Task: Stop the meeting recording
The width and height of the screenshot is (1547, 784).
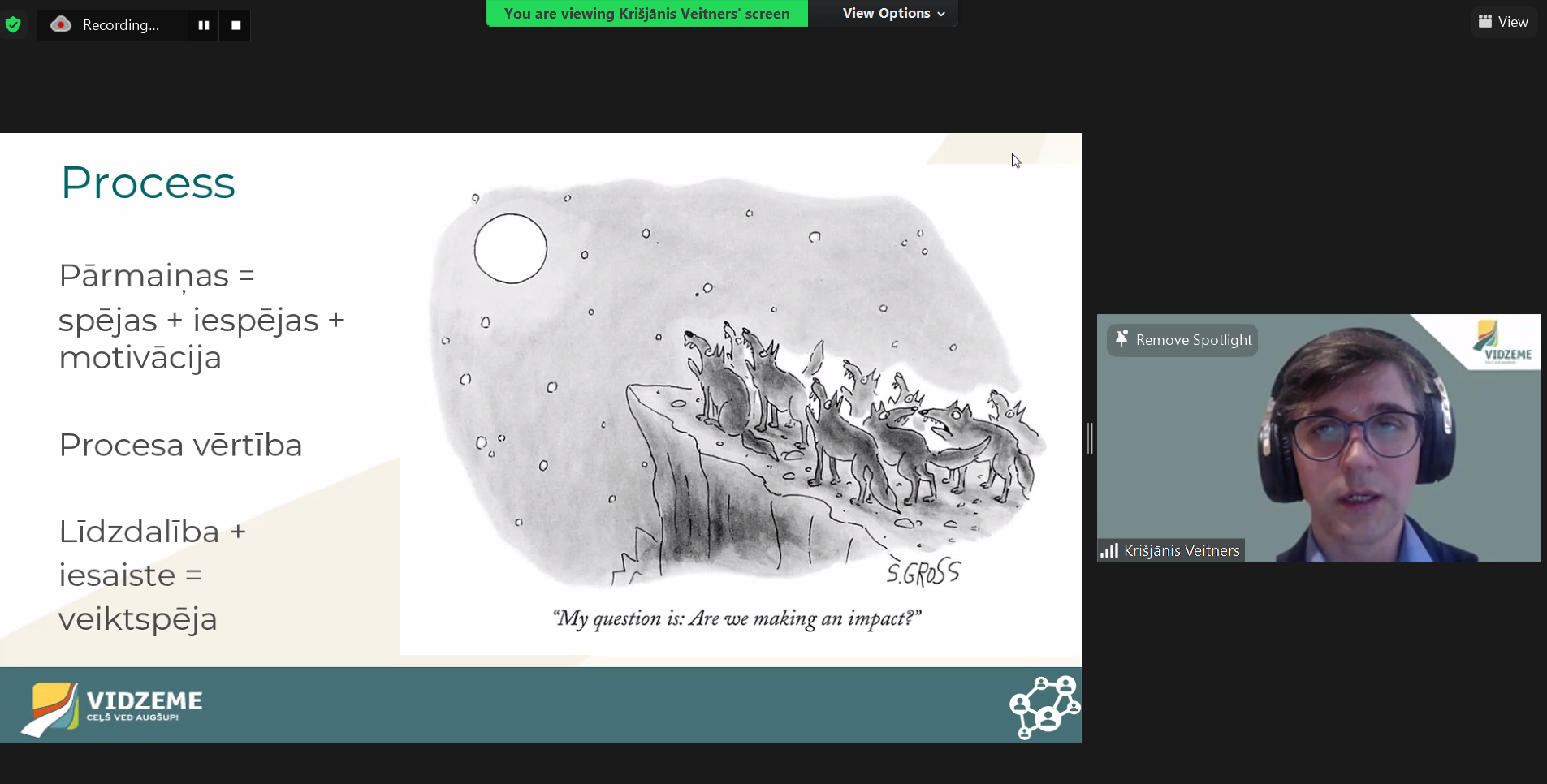Action: click(236, 25)
